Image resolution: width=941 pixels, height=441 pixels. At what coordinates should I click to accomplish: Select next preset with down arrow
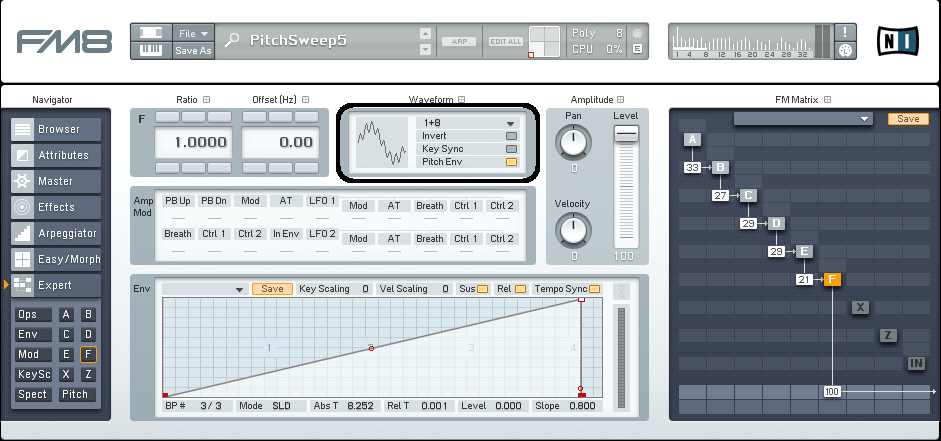[x=425, y=49]
